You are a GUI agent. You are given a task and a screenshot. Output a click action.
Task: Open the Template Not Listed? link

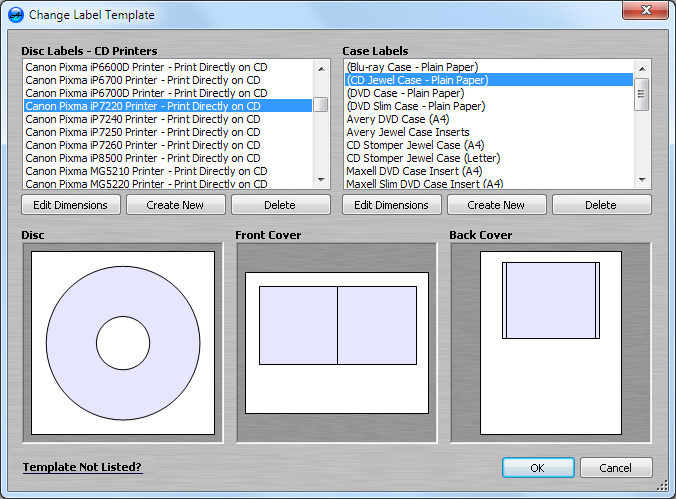(82, 467)
